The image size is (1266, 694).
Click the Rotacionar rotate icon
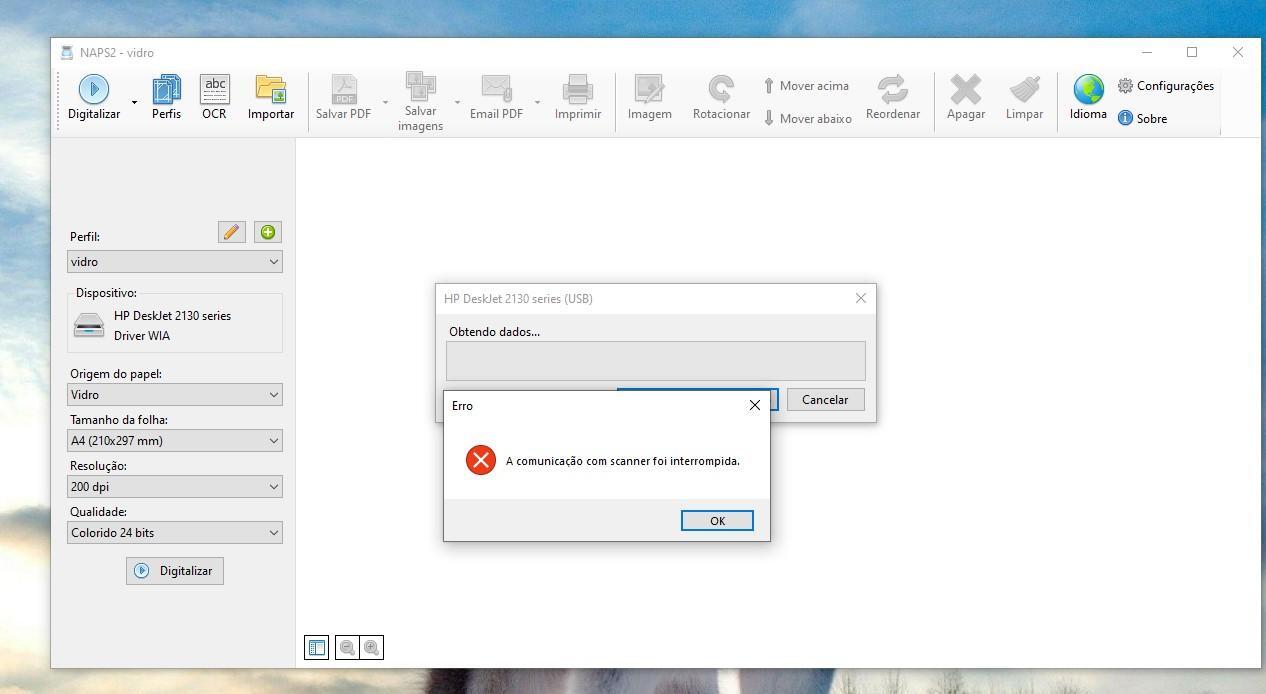pos(721,89)
